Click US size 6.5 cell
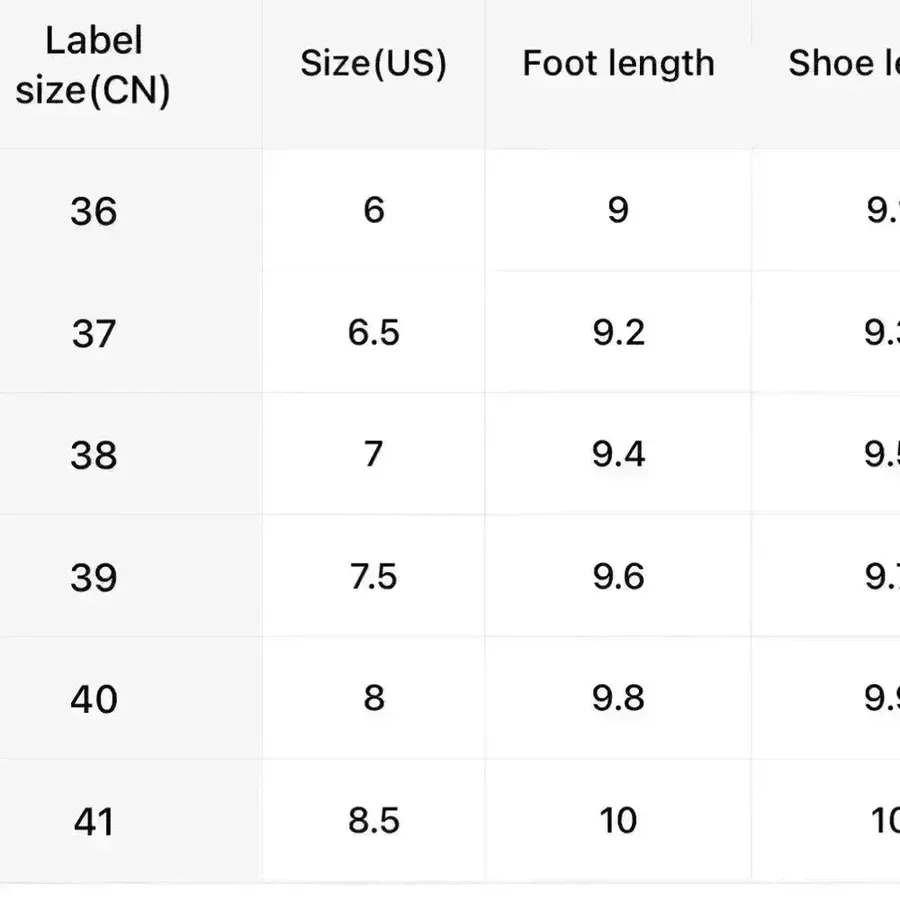This screenshot has height=900, width=900. pos(374,332)
